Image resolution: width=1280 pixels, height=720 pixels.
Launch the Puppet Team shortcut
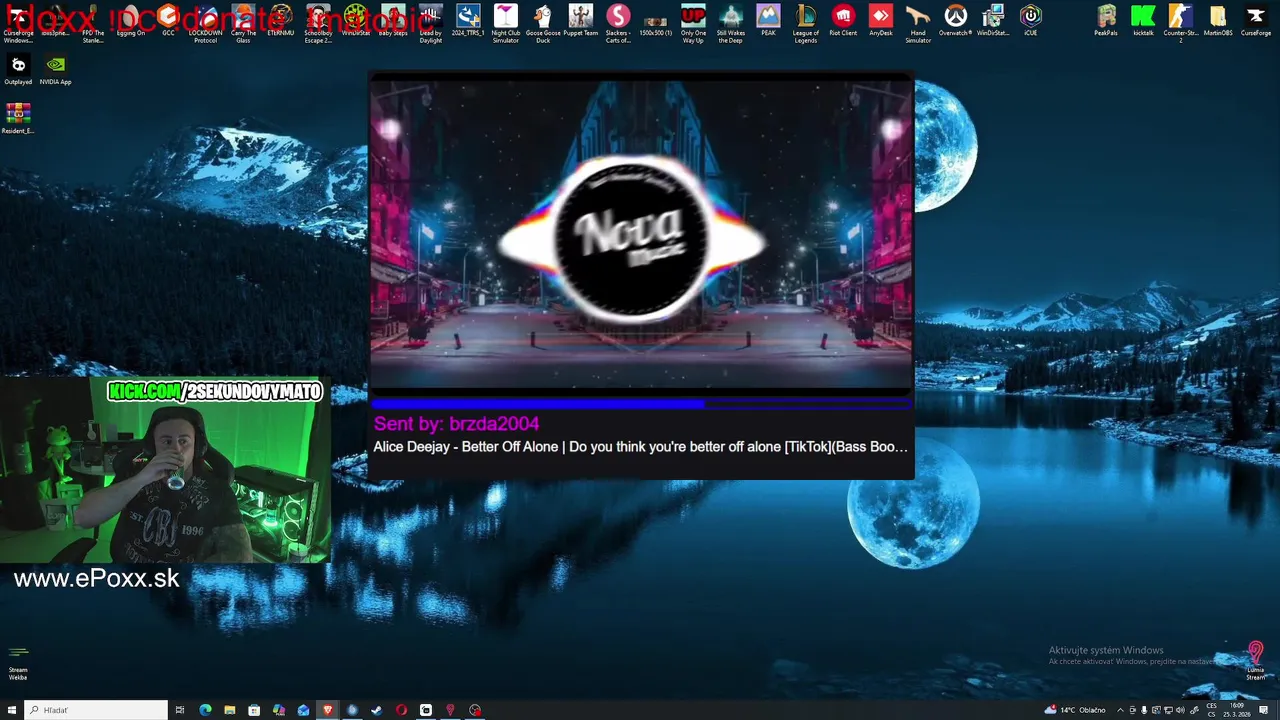click(581, 21)
